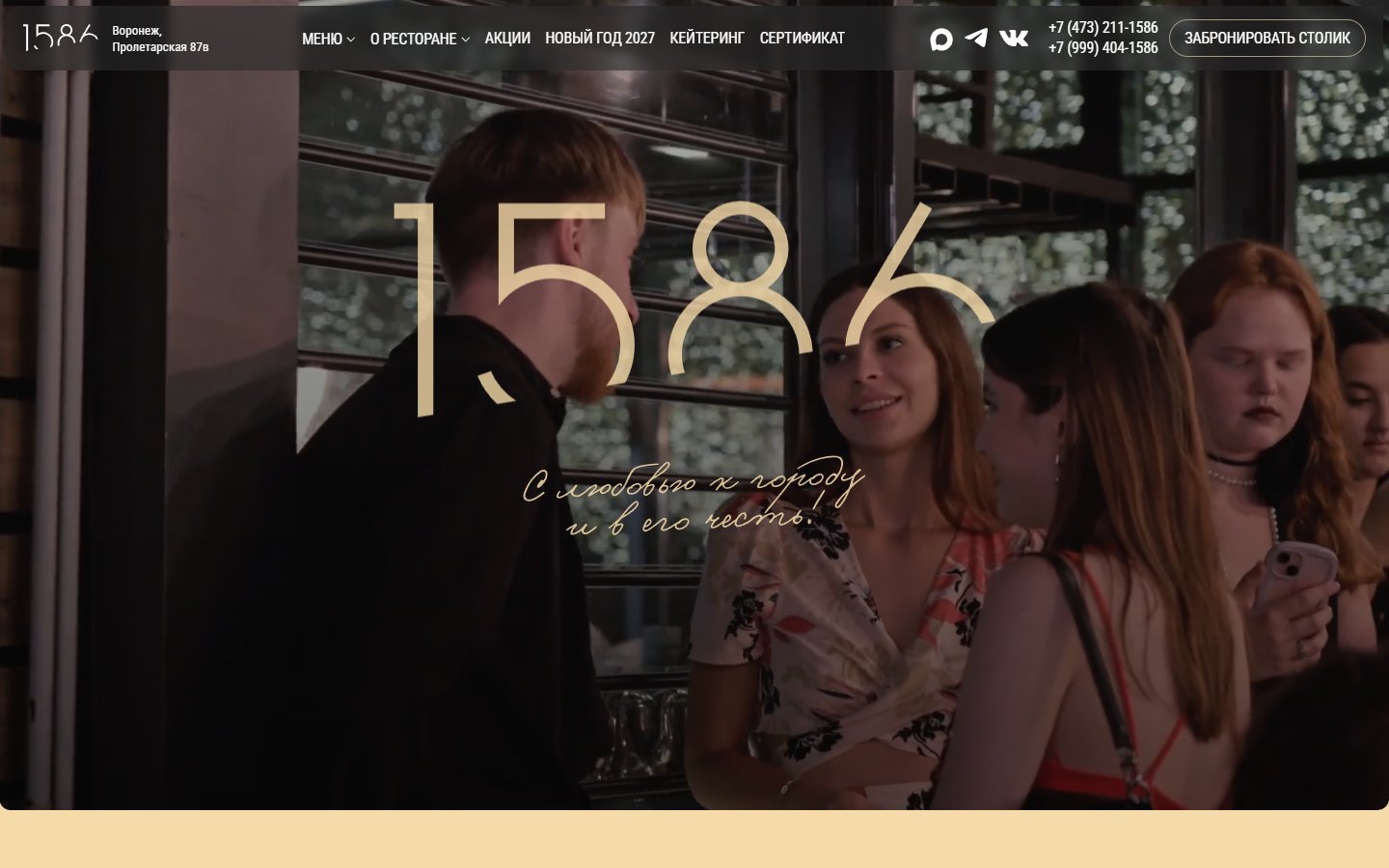The width and height of the screenshot is (1389, 868).
Task: Click the ЗАБРОНИРОВАТЬ СТОЛИК button
Action: 1267,38
